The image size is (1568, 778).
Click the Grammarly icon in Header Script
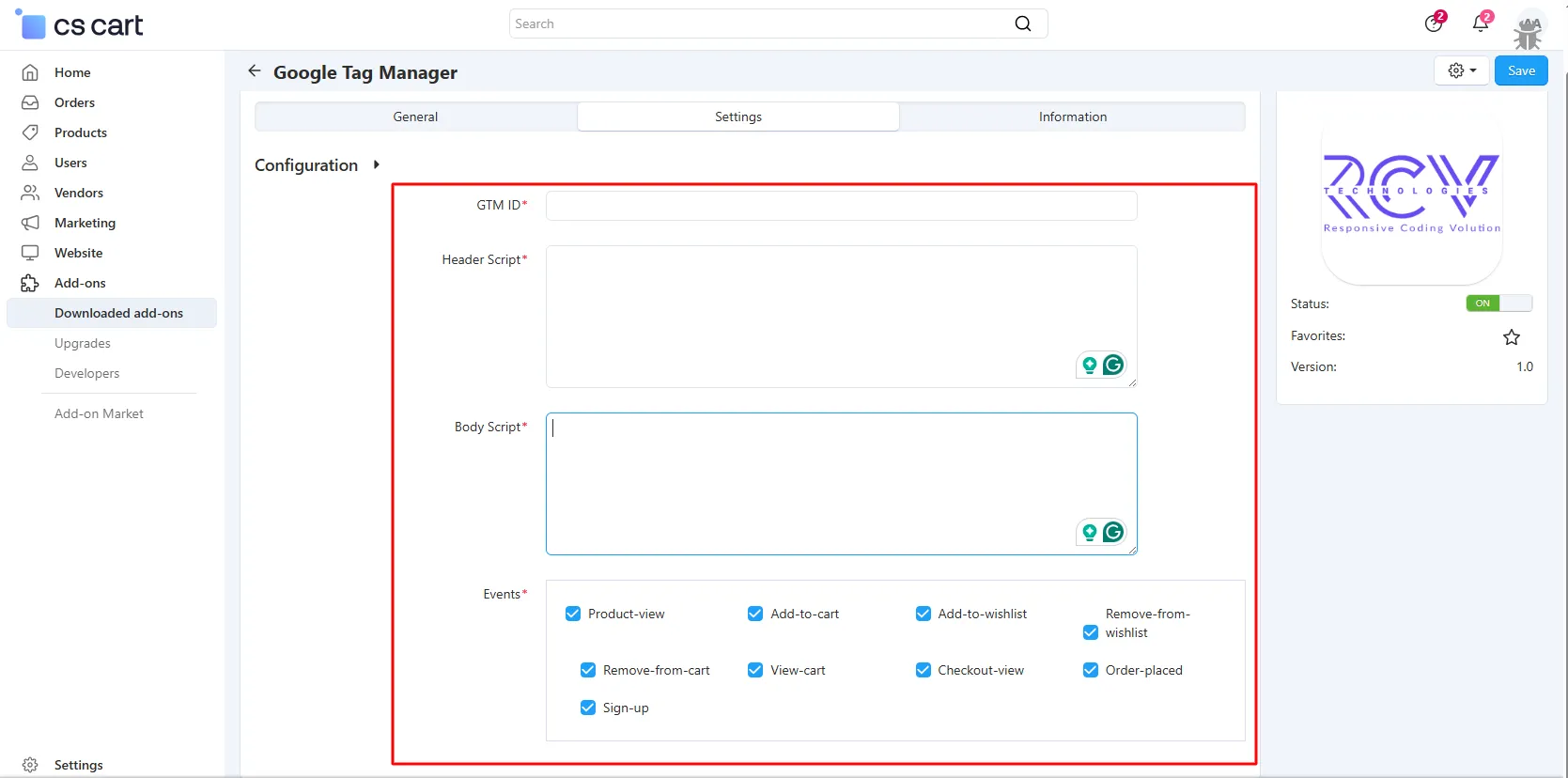pos(1113,365)
